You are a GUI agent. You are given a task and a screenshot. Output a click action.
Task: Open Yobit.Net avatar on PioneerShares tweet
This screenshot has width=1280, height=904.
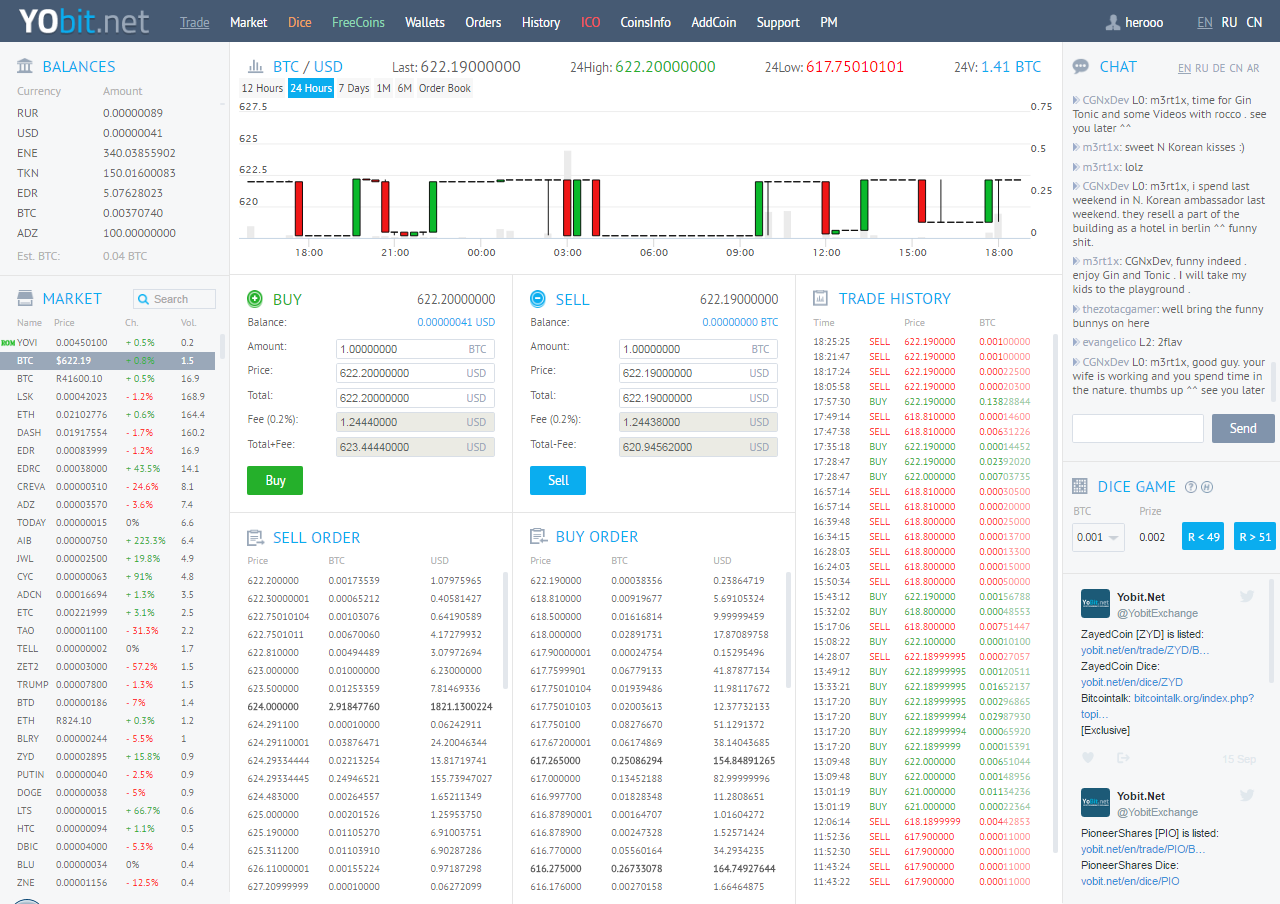tap(1095, 802)
